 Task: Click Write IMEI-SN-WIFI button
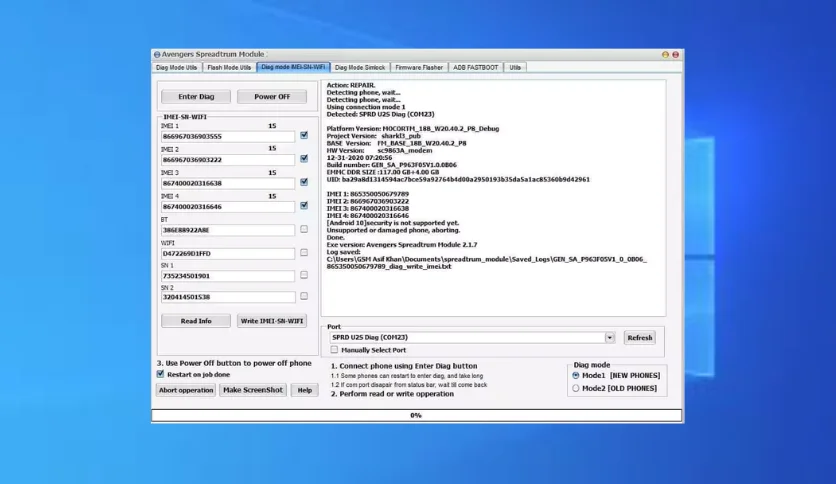(x=272, y=321)
